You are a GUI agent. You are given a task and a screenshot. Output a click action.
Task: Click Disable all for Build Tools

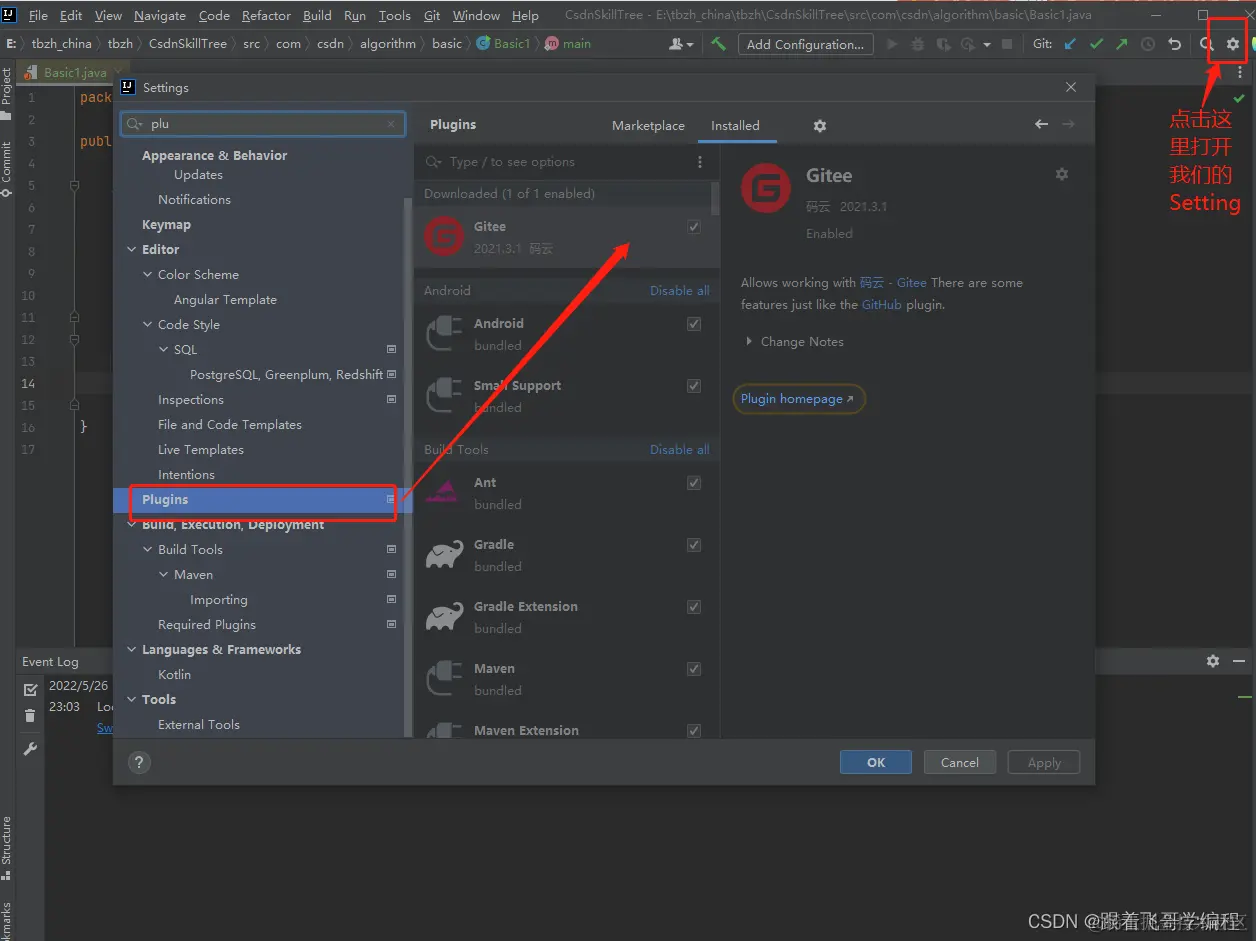[x=680, y=450]
